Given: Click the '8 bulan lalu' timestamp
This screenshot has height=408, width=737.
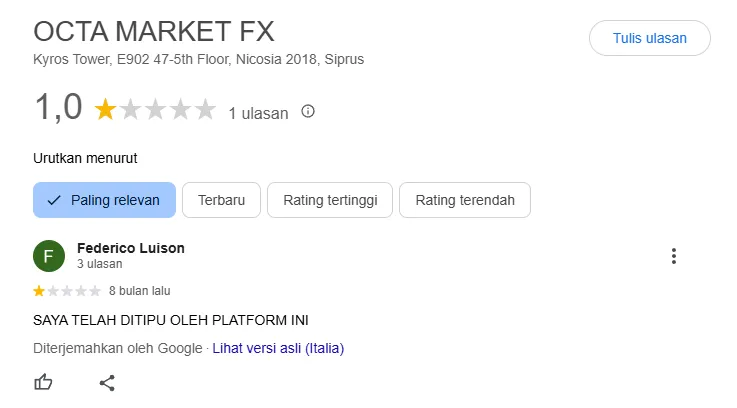Looking at the screenshot, I should point(140,291).
